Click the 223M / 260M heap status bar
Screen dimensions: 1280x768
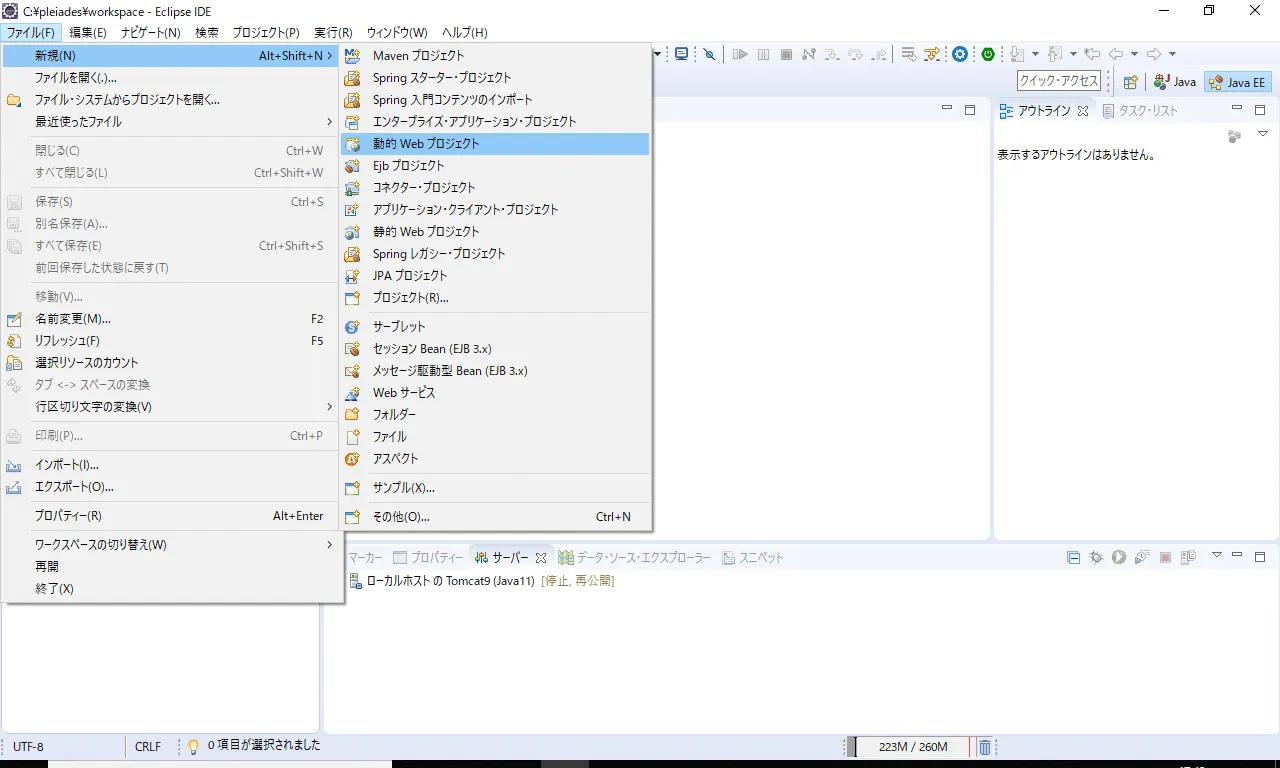point(910,747)
